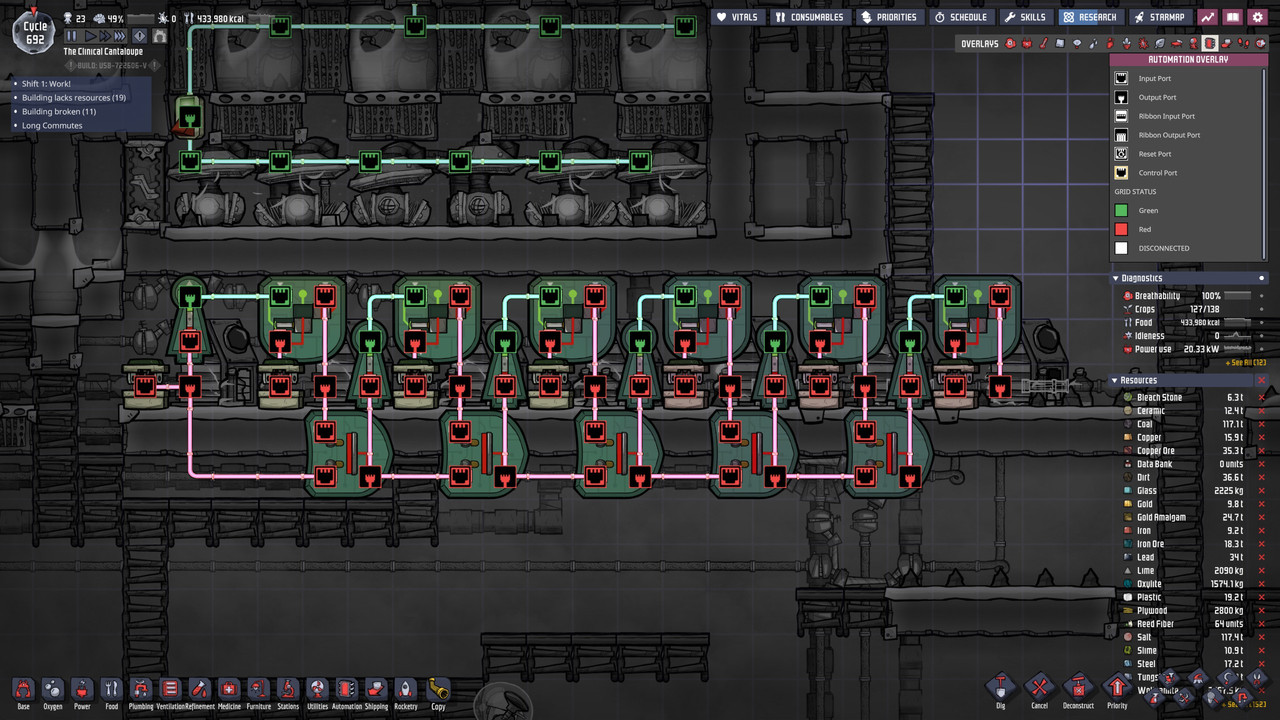This screenshot has width=1280, height=720.
Task: Pause the game simulation
Action: click(x=71, y=36)
